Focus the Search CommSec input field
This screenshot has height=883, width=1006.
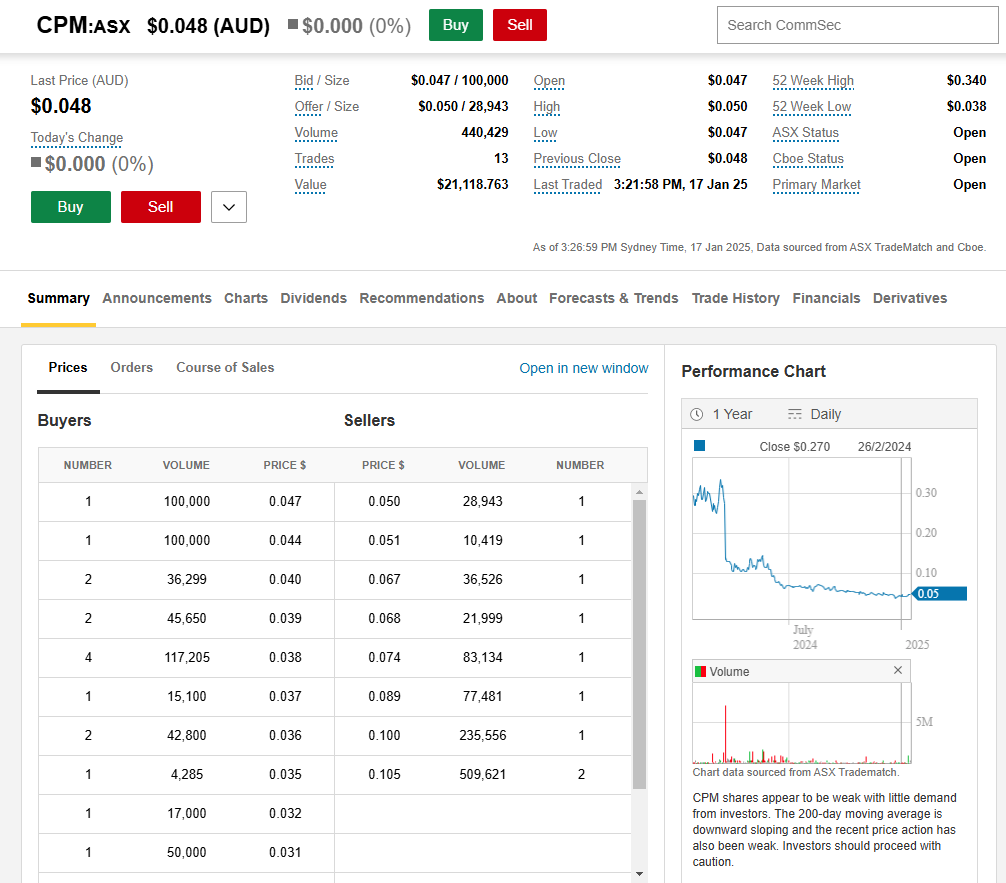click(857, 25)
